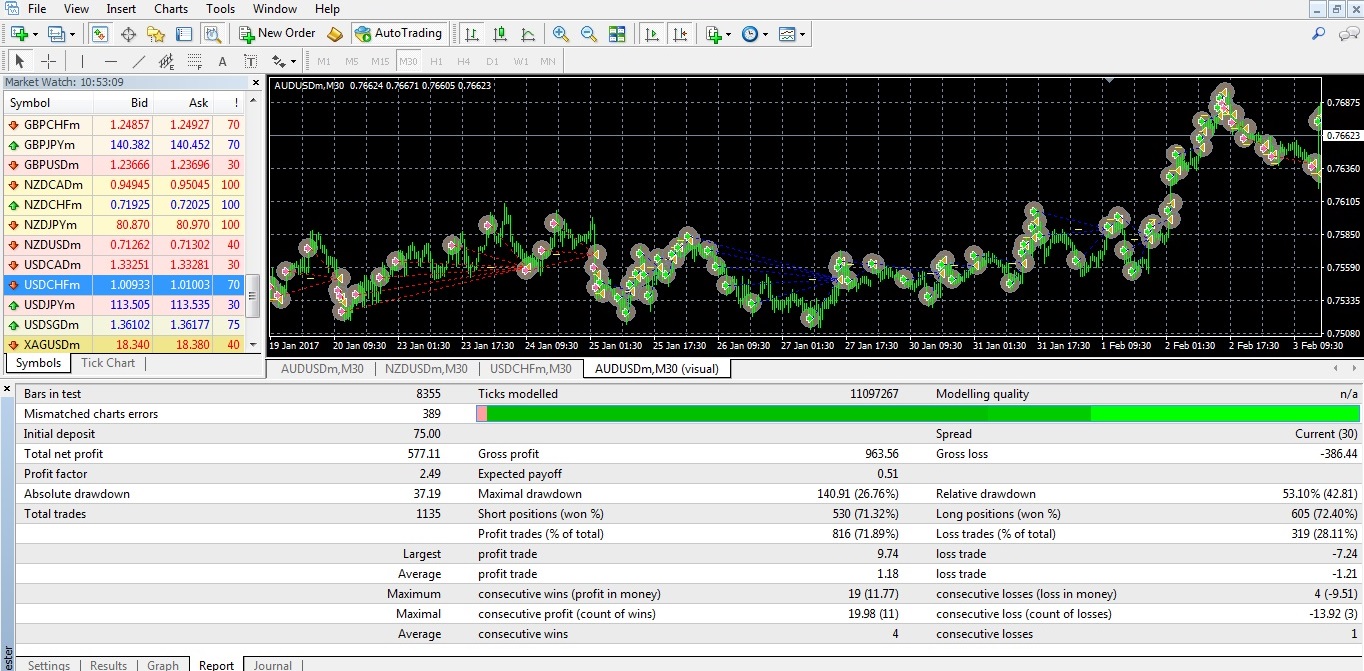Image resolution: width=1364 pixels, height=671 pixels.
Task: Select the Crosshair tool
Action: (x=47, y=62)
